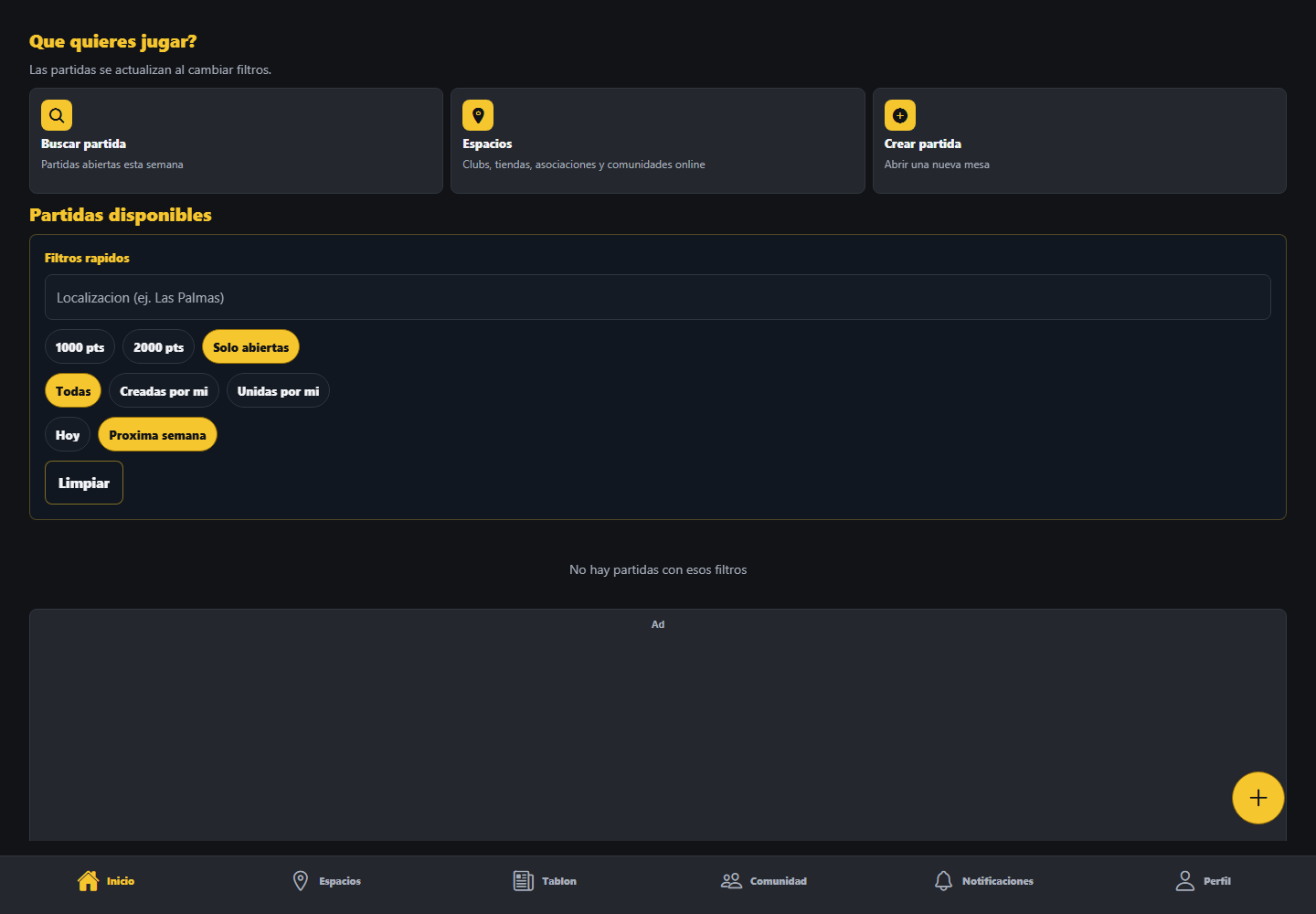Select the Unidas por mi filter
The height and width of the screenshot is (914, 1316).
click(278, 390)
